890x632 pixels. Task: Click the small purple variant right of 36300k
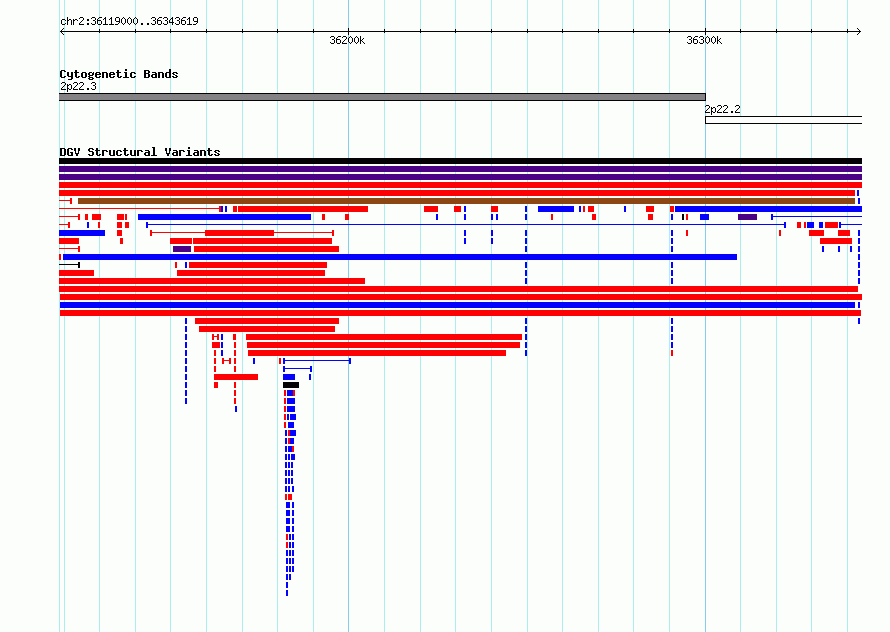(x=748, y=217)
